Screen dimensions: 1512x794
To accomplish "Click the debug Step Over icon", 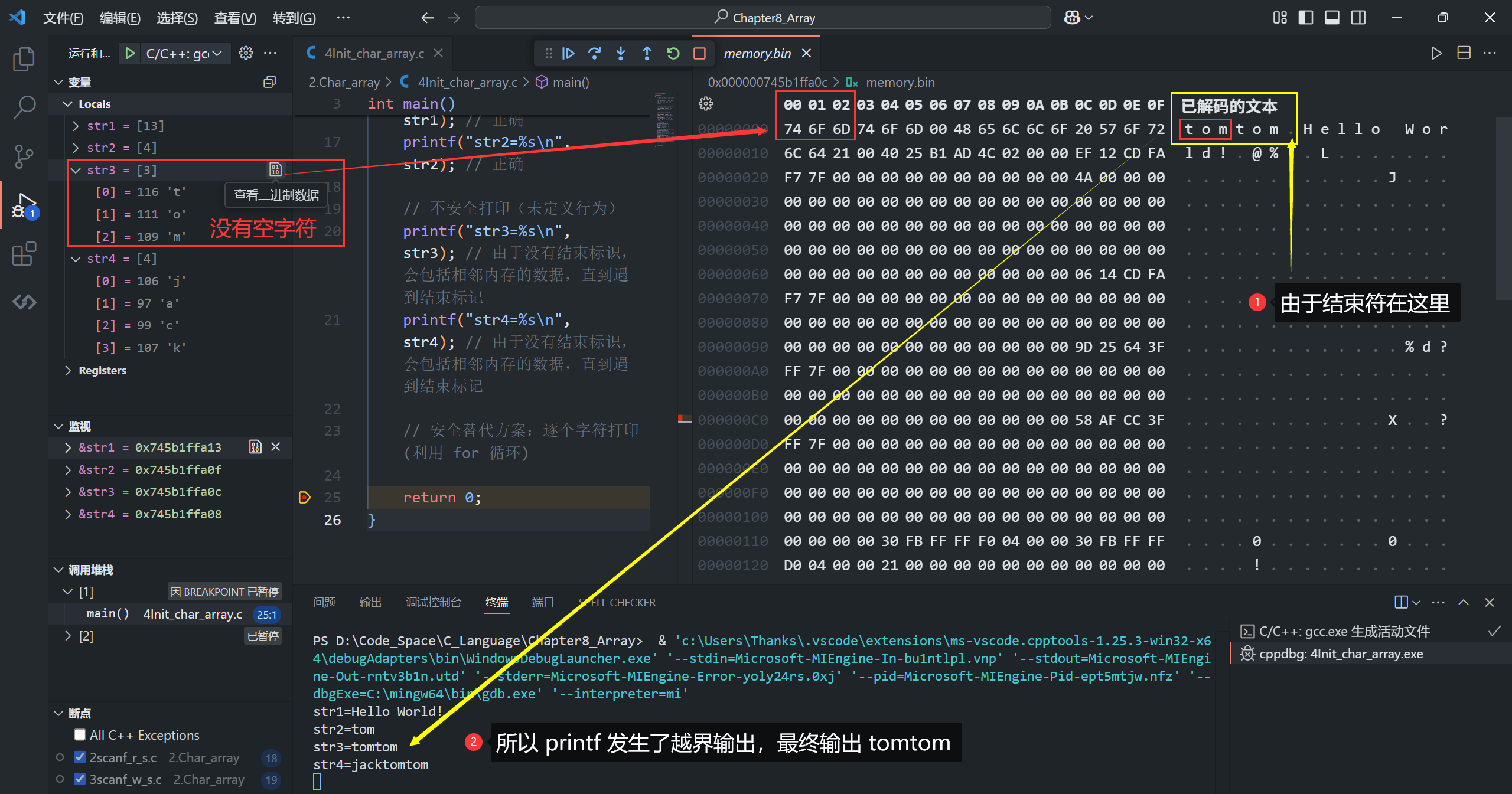I will (594, 54).
